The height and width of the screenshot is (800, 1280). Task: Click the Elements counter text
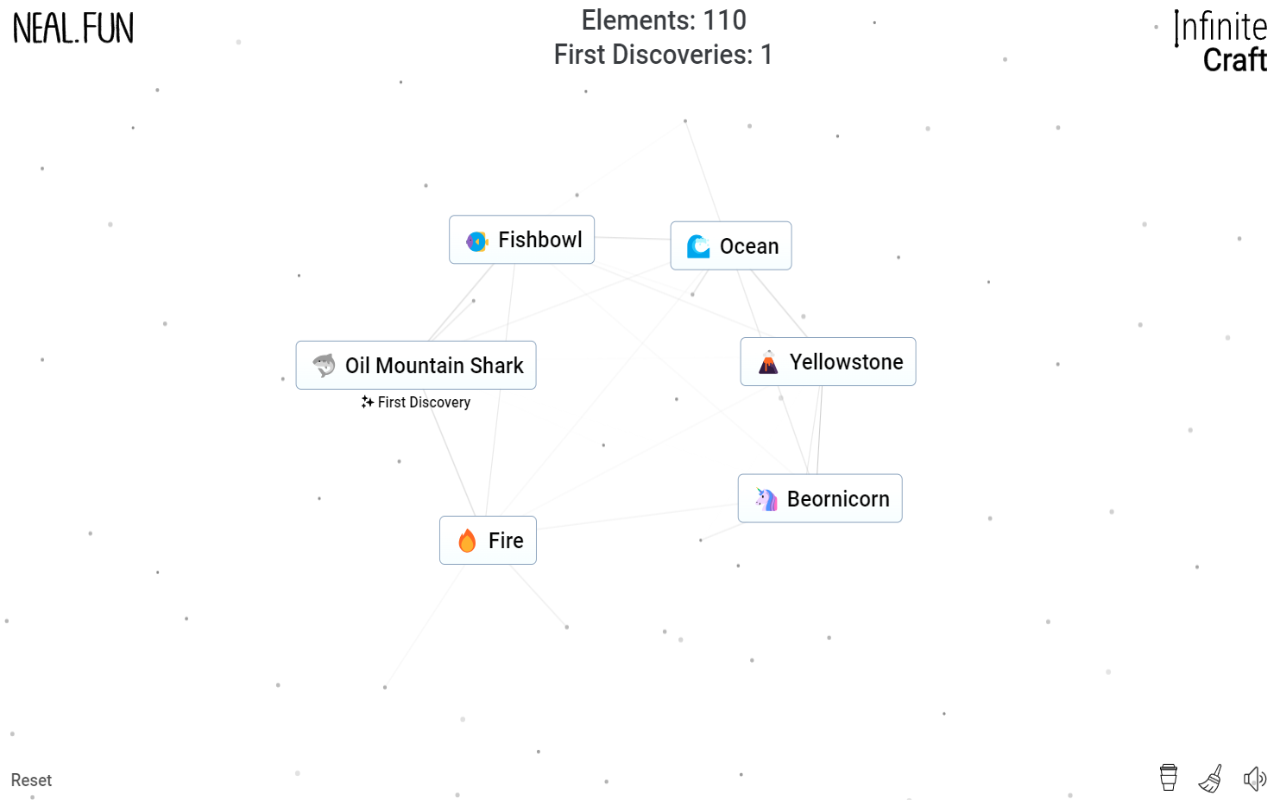pos(662,20)
